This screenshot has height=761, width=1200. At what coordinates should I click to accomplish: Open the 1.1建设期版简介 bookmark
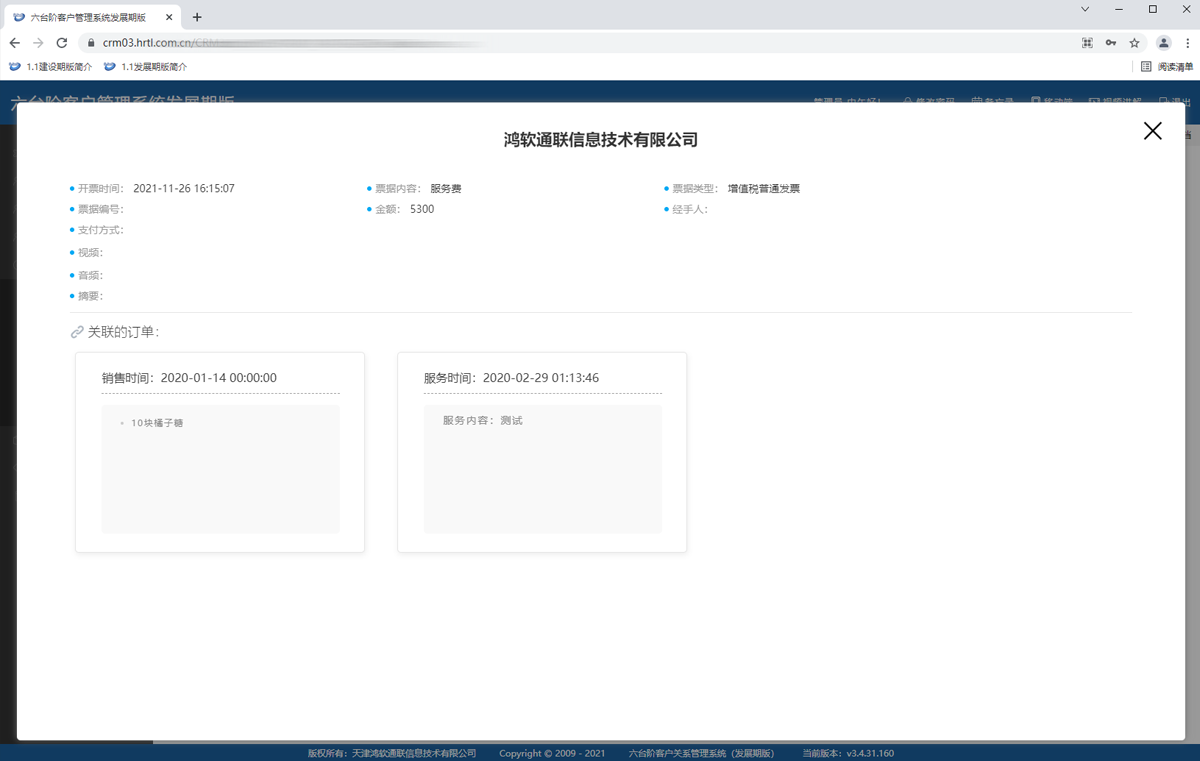pyautogui.click(x=51, y=67)
